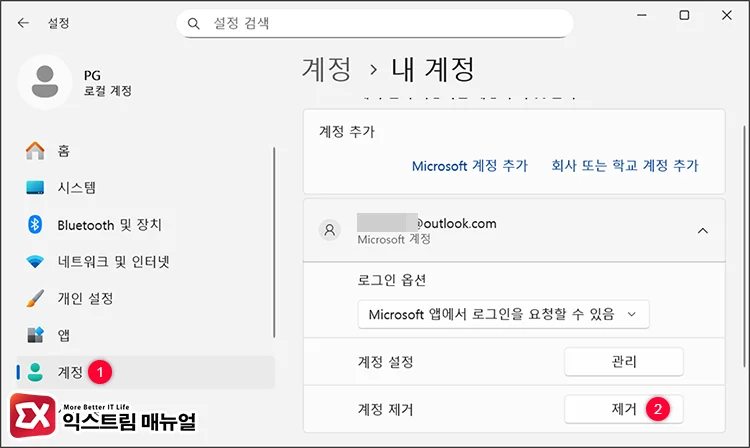Open 앱 settings category

145,335
